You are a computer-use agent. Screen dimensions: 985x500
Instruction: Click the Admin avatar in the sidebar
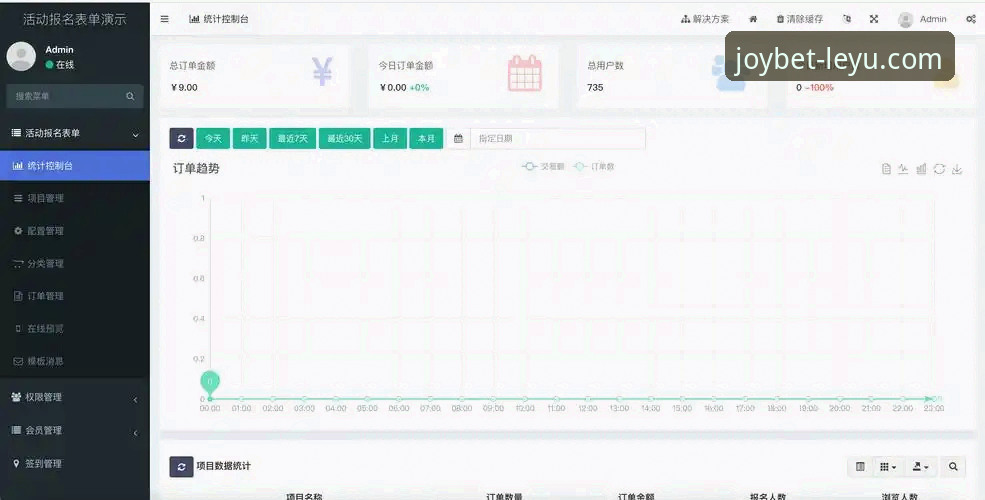[x=21, y=57]
